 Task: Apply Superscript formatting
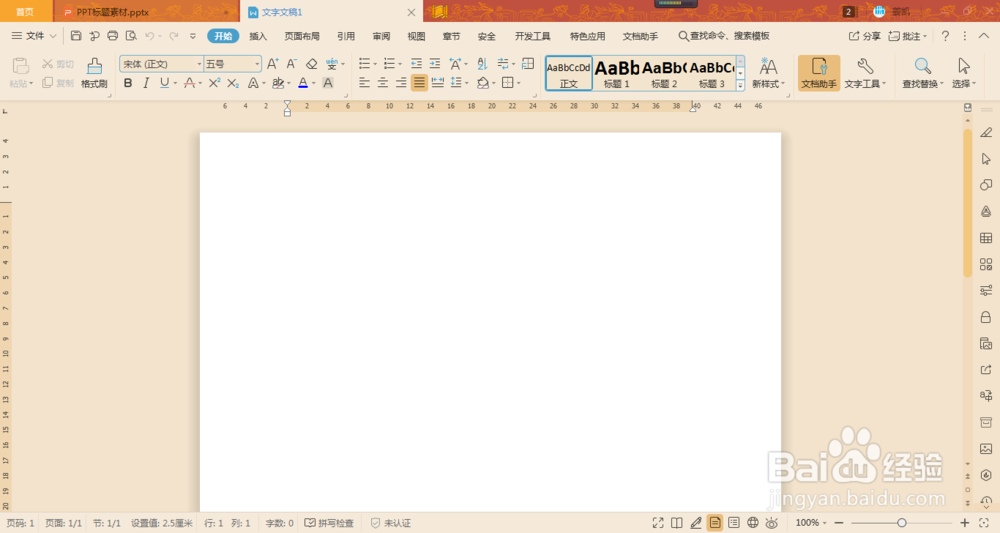214,83
